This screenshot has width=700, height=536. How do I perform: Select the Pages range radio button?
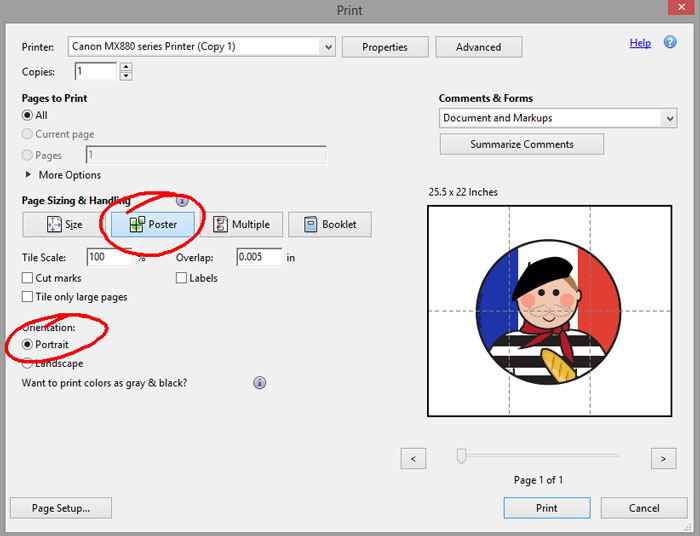[x=27, y=155]
